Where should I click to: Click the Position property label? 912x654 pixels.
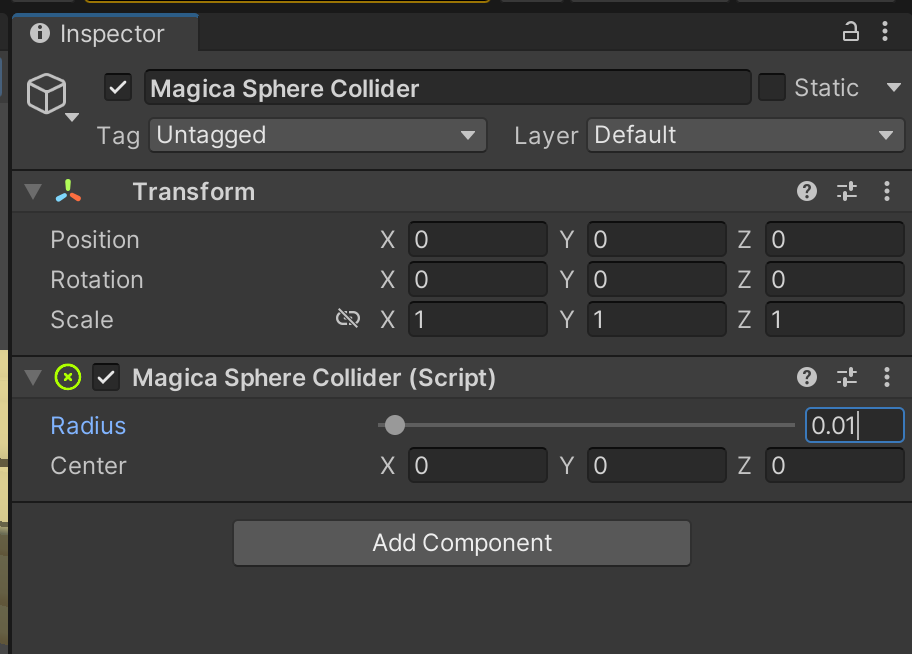click(95, 240)
